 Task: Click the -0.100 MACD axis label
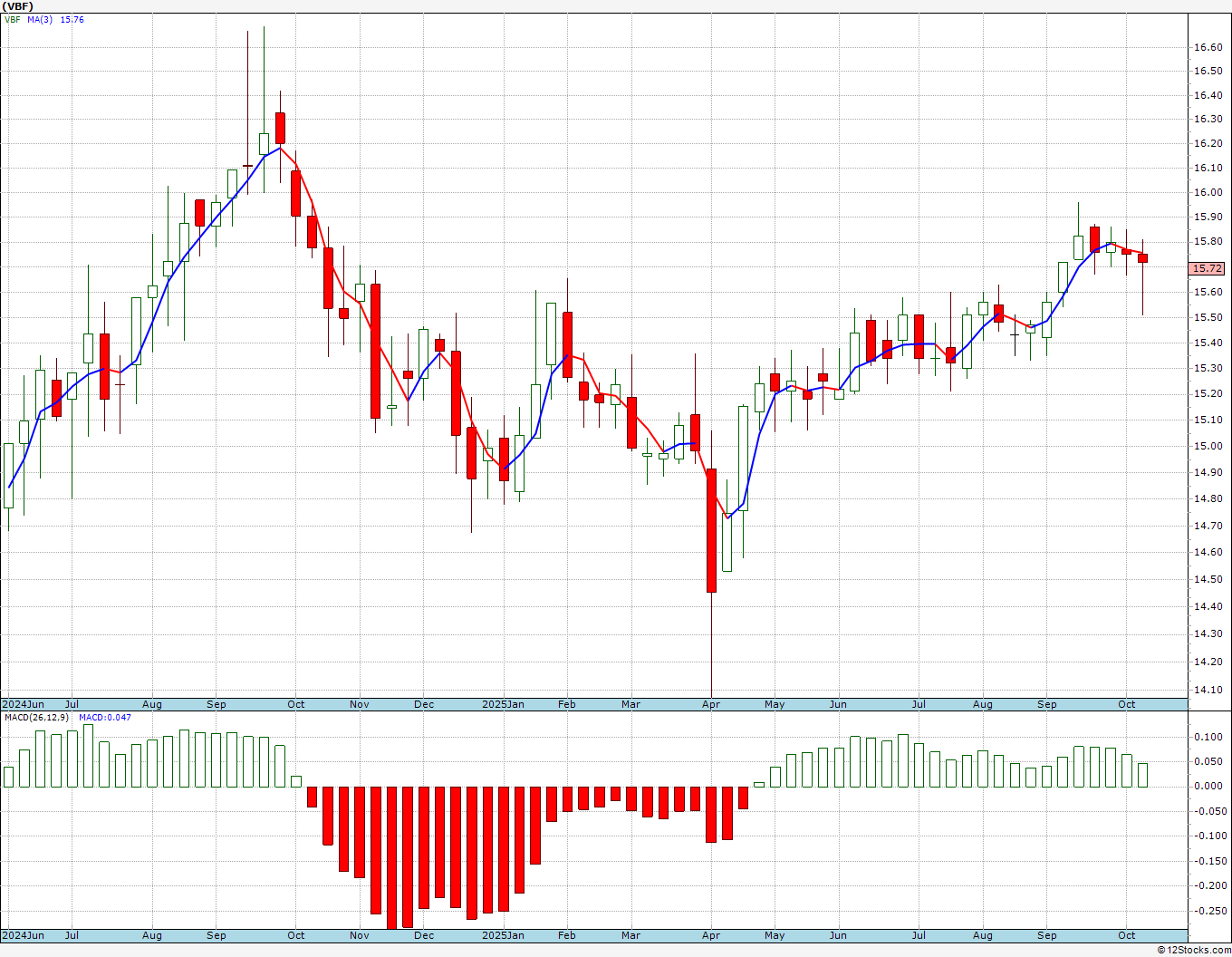pos(1208,836)
